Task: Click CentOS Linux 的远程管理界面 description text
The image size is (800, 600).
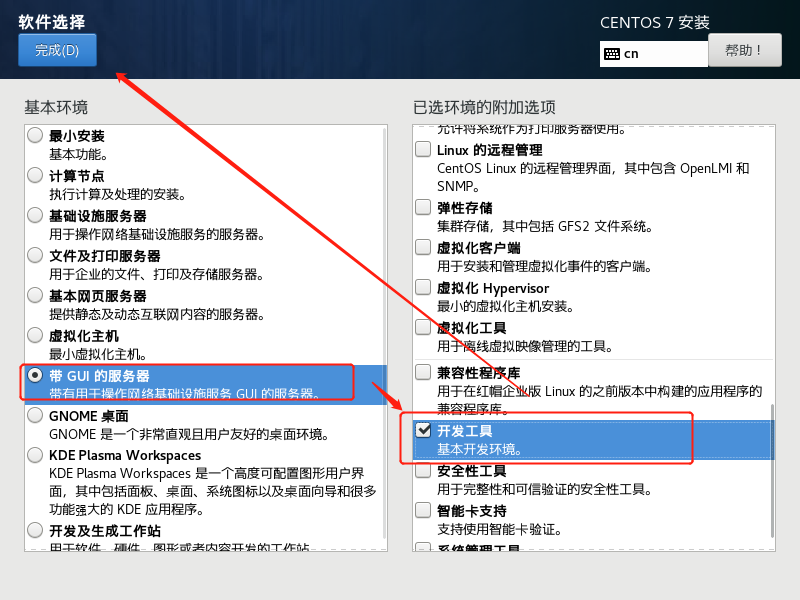Action: pyautogui.click(x=593, y=177)
